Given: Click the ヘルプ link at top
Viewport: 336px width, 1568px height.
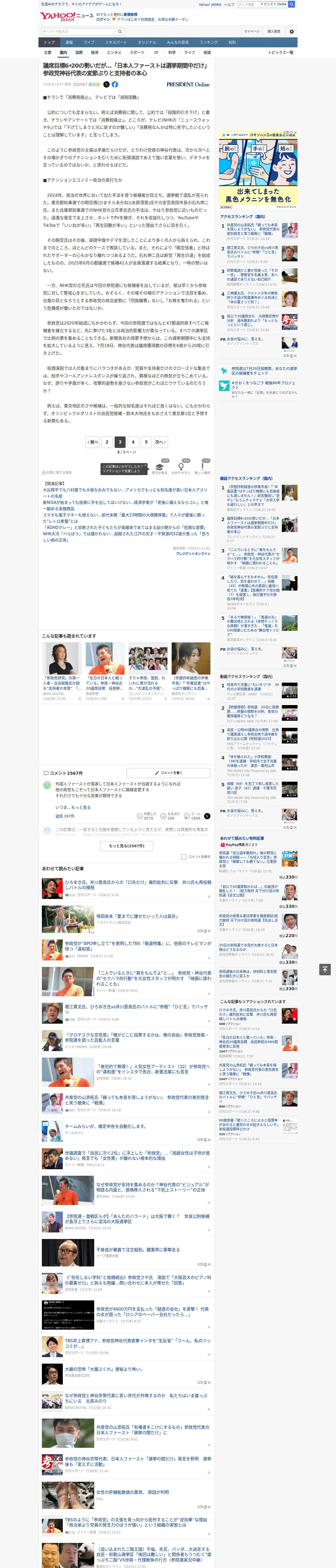Looking at the screenshot, I should [229, 4].
